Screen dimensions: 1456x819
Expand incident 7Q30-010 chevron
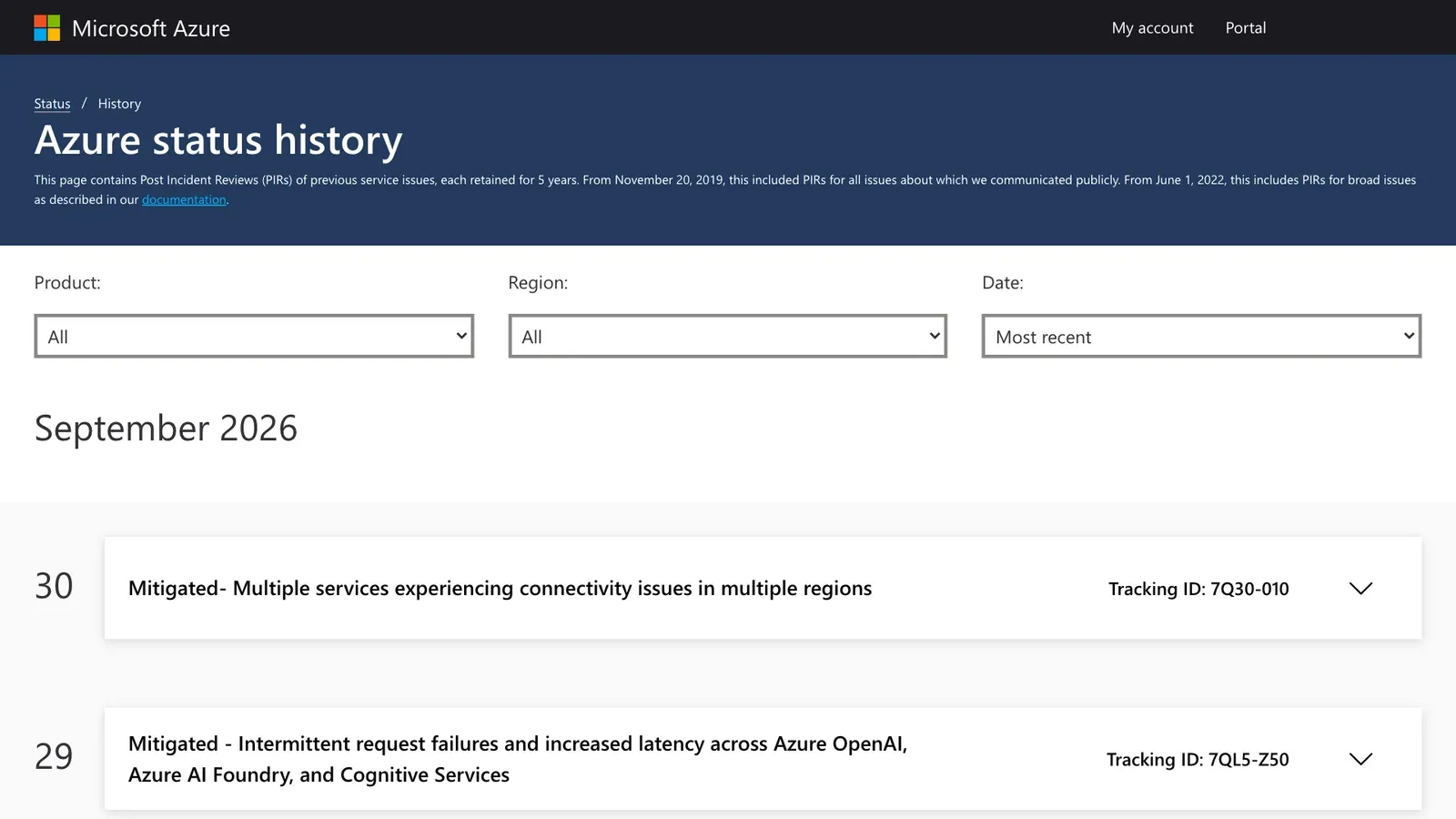1360,589
